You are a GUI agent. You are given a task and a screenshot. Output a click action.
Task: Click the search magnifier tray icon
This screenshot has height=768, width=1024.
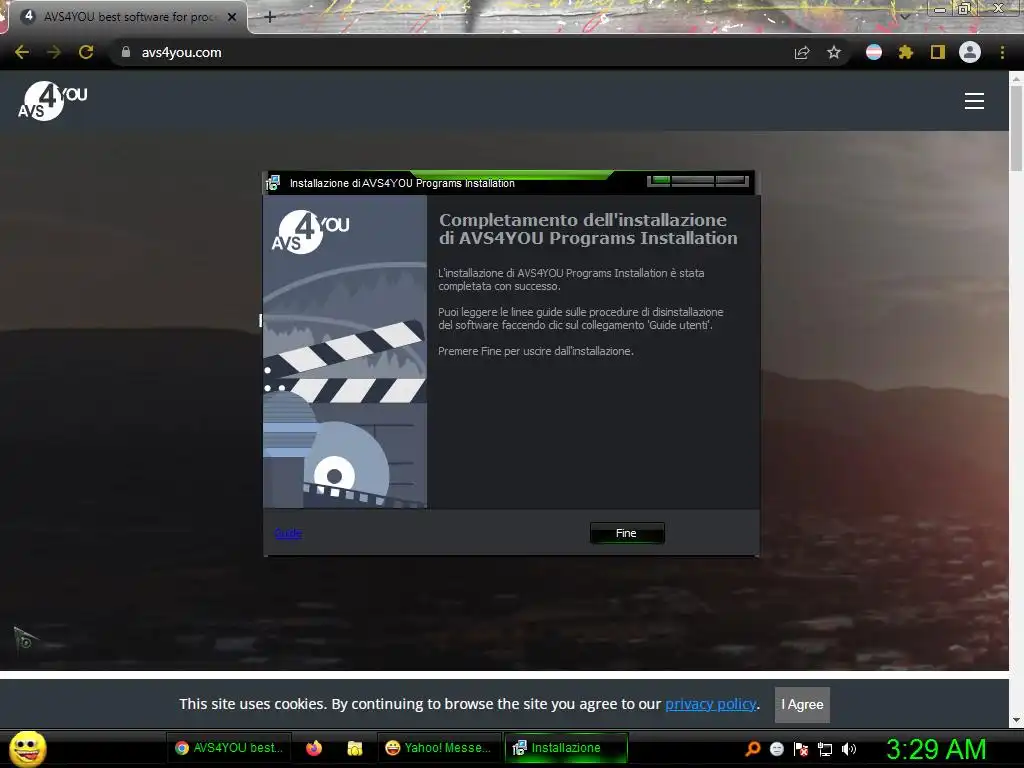pos(752,748)
